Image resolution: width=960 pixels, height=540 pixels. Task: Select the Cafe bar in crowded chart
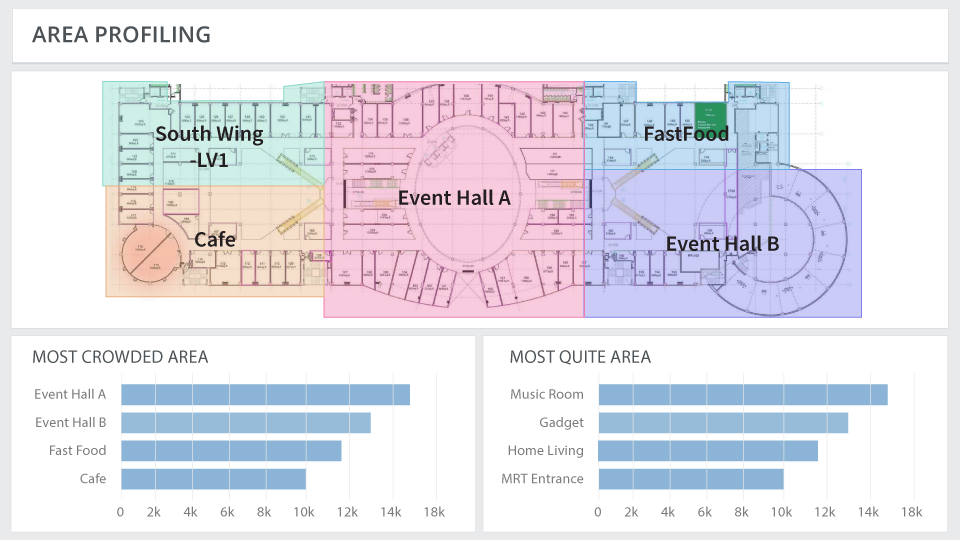213,479
